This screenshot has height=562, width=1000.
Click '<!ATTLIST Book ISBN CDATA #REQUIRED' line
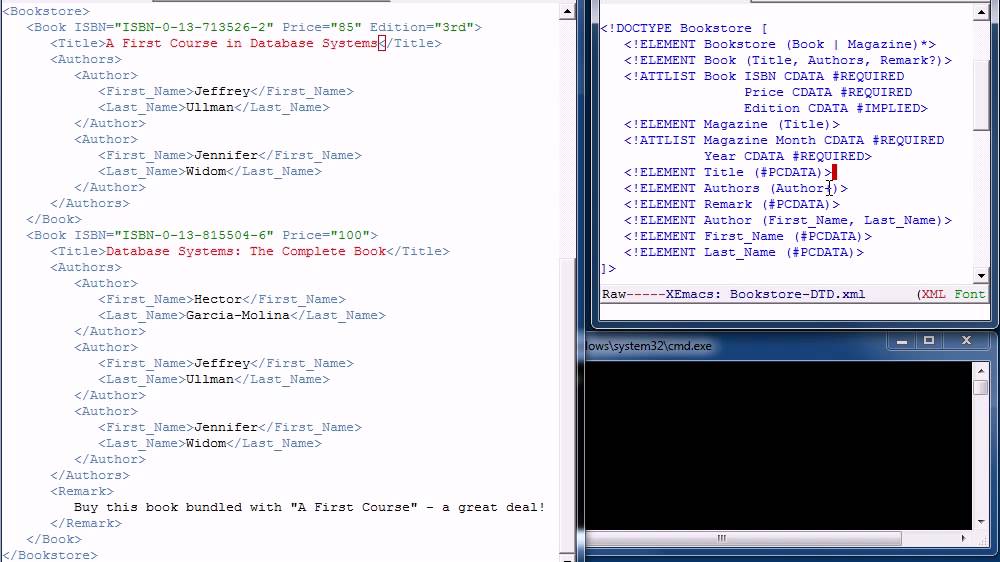pyautogui.click(x=764, y=76)
